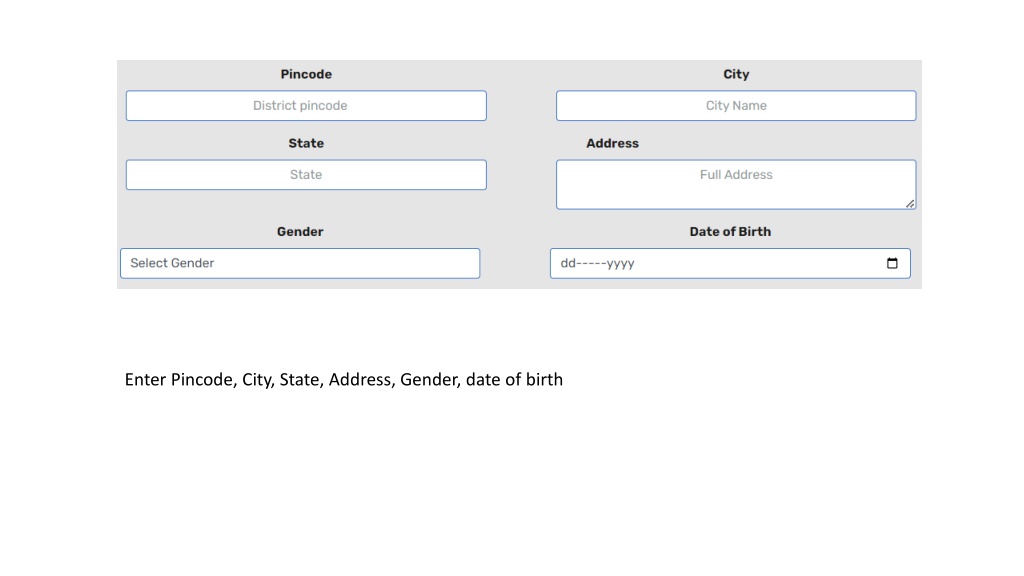Select the State placeholder text box

(x=306, y=175)
